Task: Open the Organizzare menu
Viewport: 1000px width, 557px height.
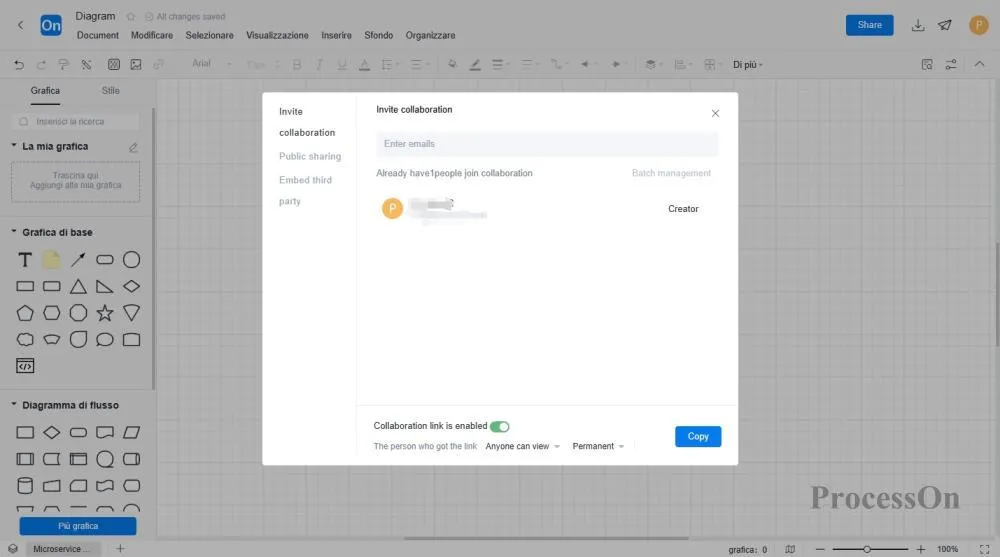Action: coord(430,36)
